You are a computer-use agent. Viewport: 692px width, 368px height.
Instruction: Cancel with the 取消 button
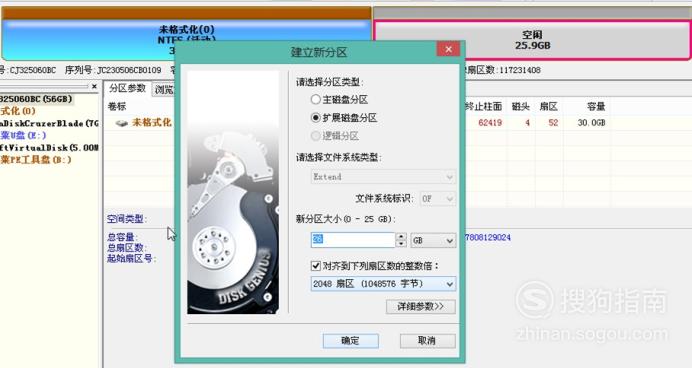(x=427, y=340)
